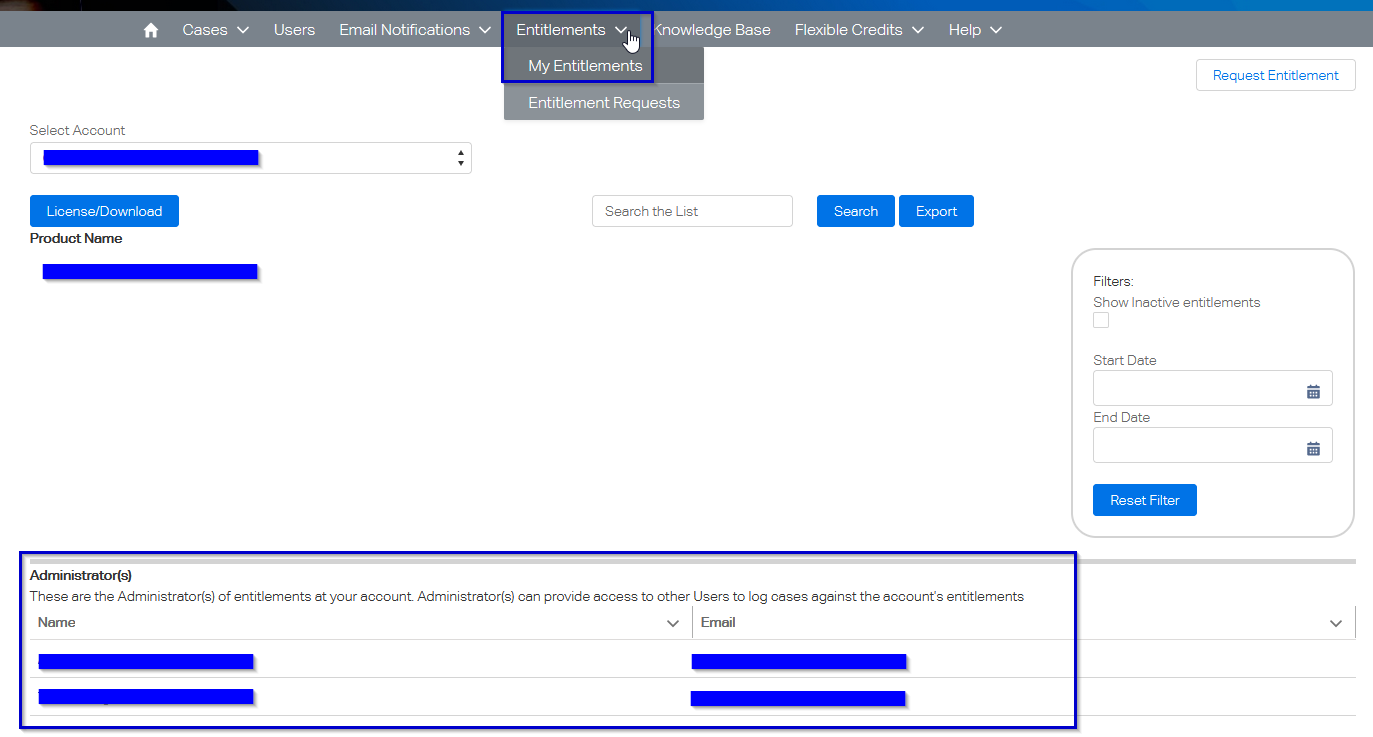Viewport: 1373px width, 737px height.
Task: Export the entitlement list
Action: [936, 211]
